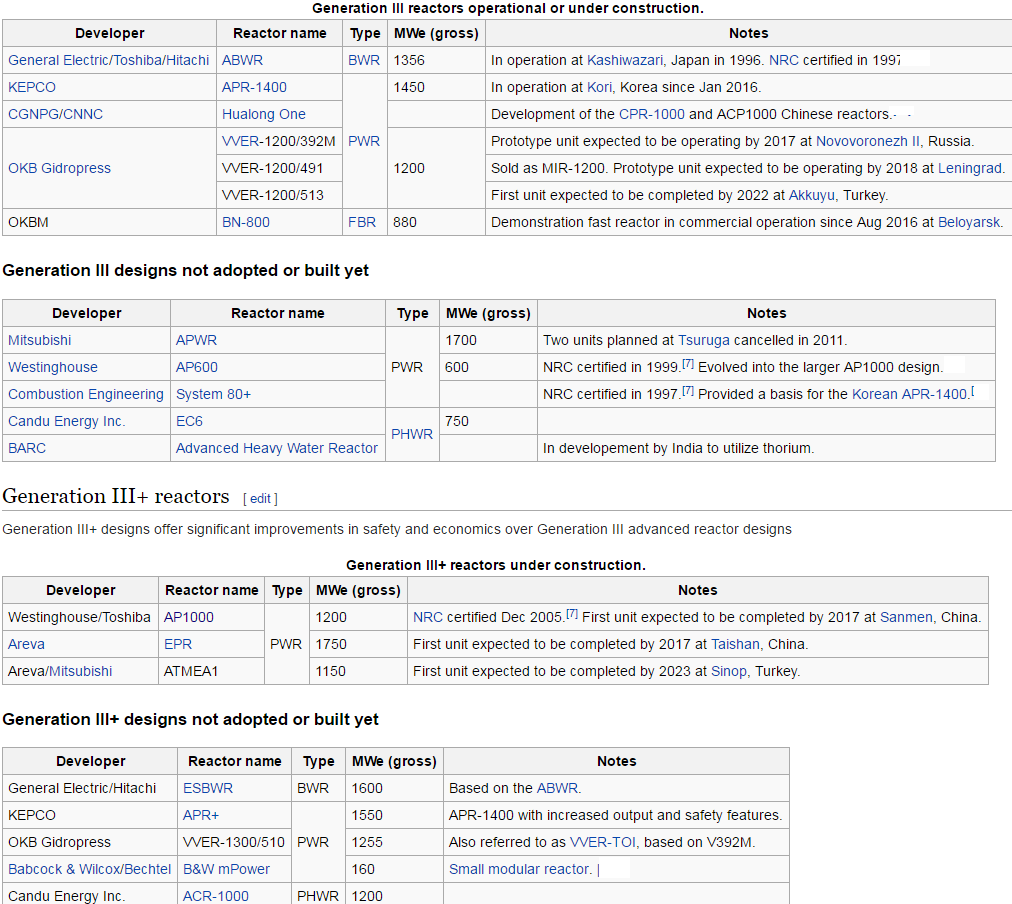Open ABWR link in the ESBWR notes
This screenshot has height=904, width=1012.
(557, 788)
